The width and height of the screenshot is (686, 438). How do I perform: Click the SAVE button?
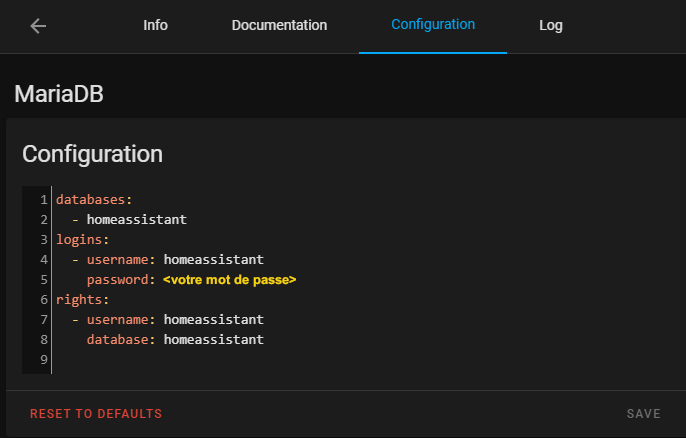644,414
